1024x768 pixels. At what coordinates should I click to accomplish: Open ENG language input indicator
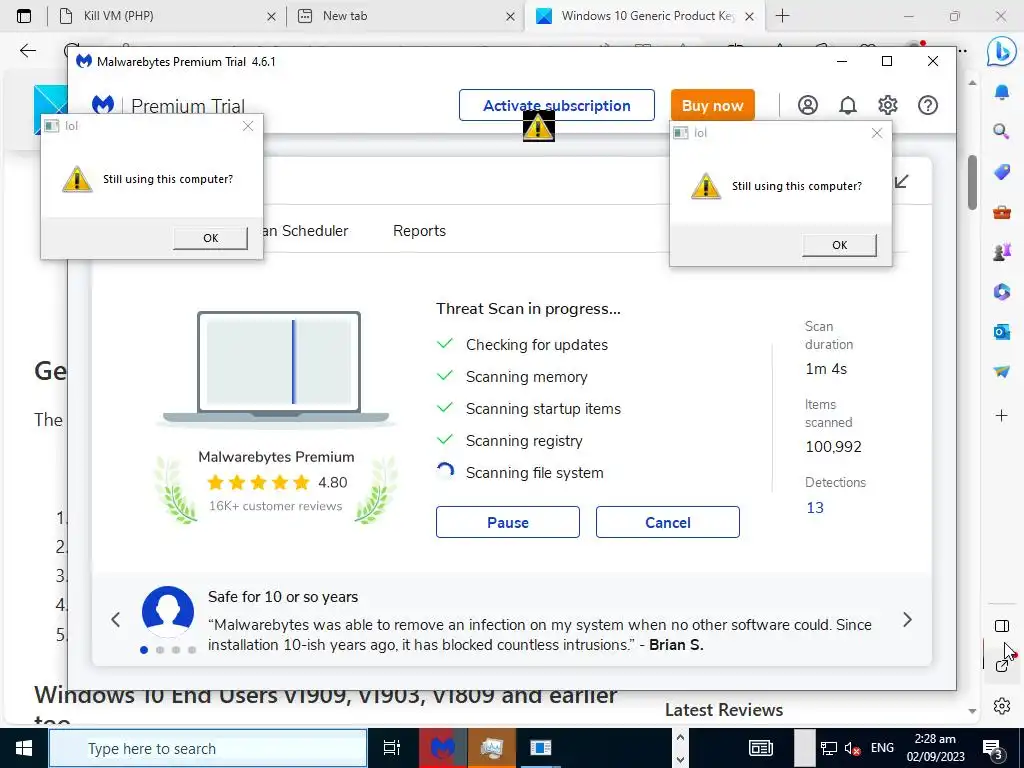pos(882,748)
